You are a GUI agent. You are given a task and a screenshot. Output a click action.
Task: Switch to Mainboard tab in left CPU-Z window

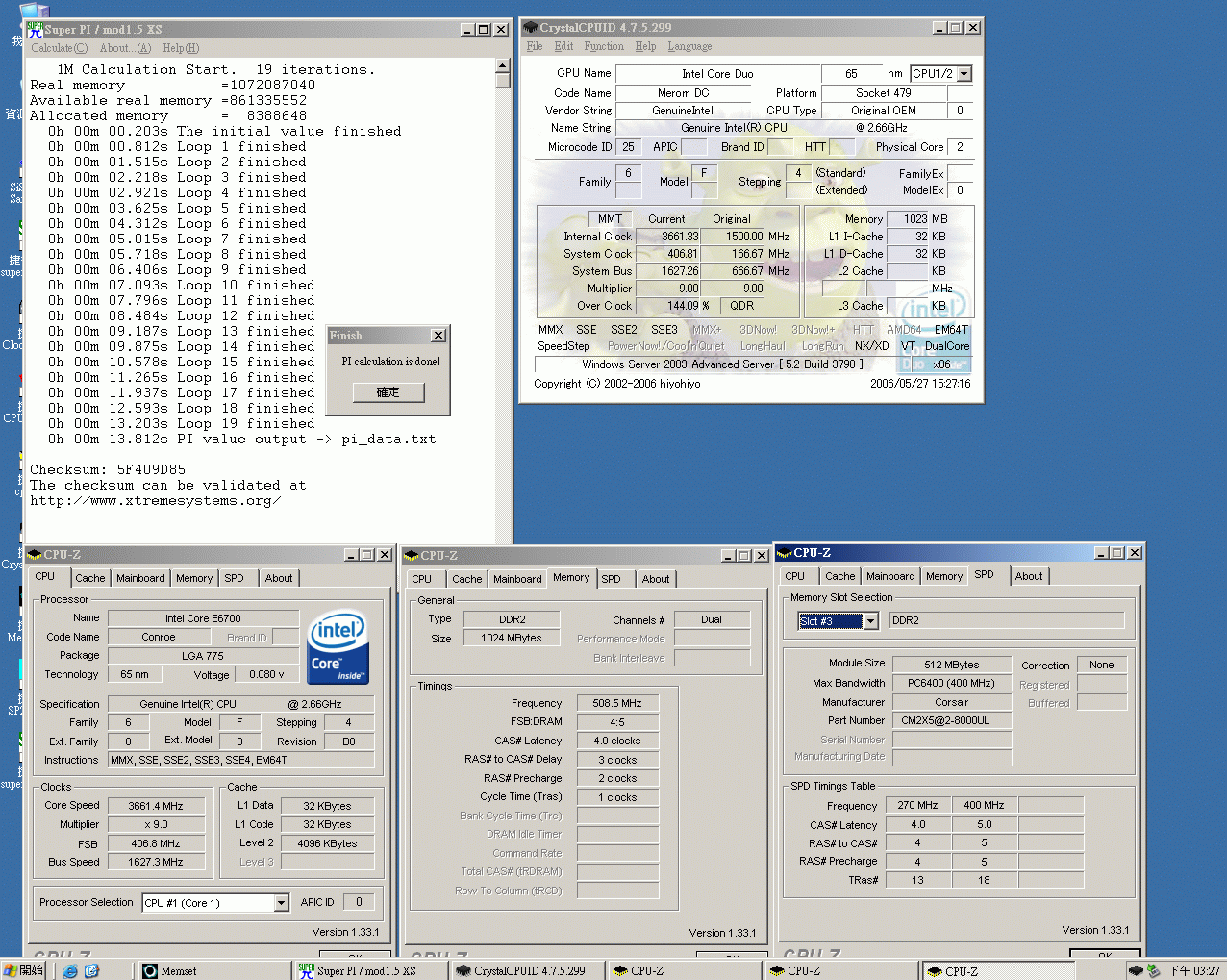[140, 578]
